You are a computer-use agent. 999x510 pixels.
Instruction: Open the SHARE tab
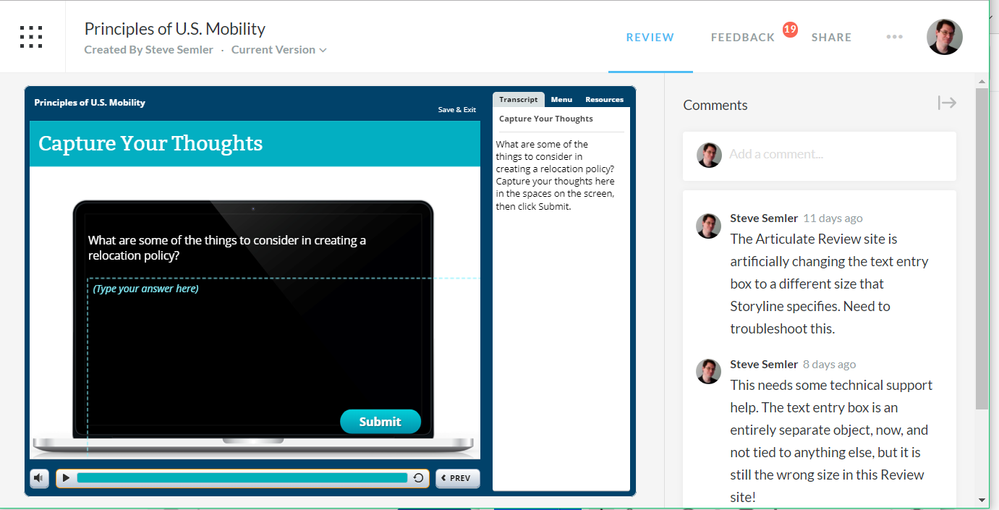(831, 38)
